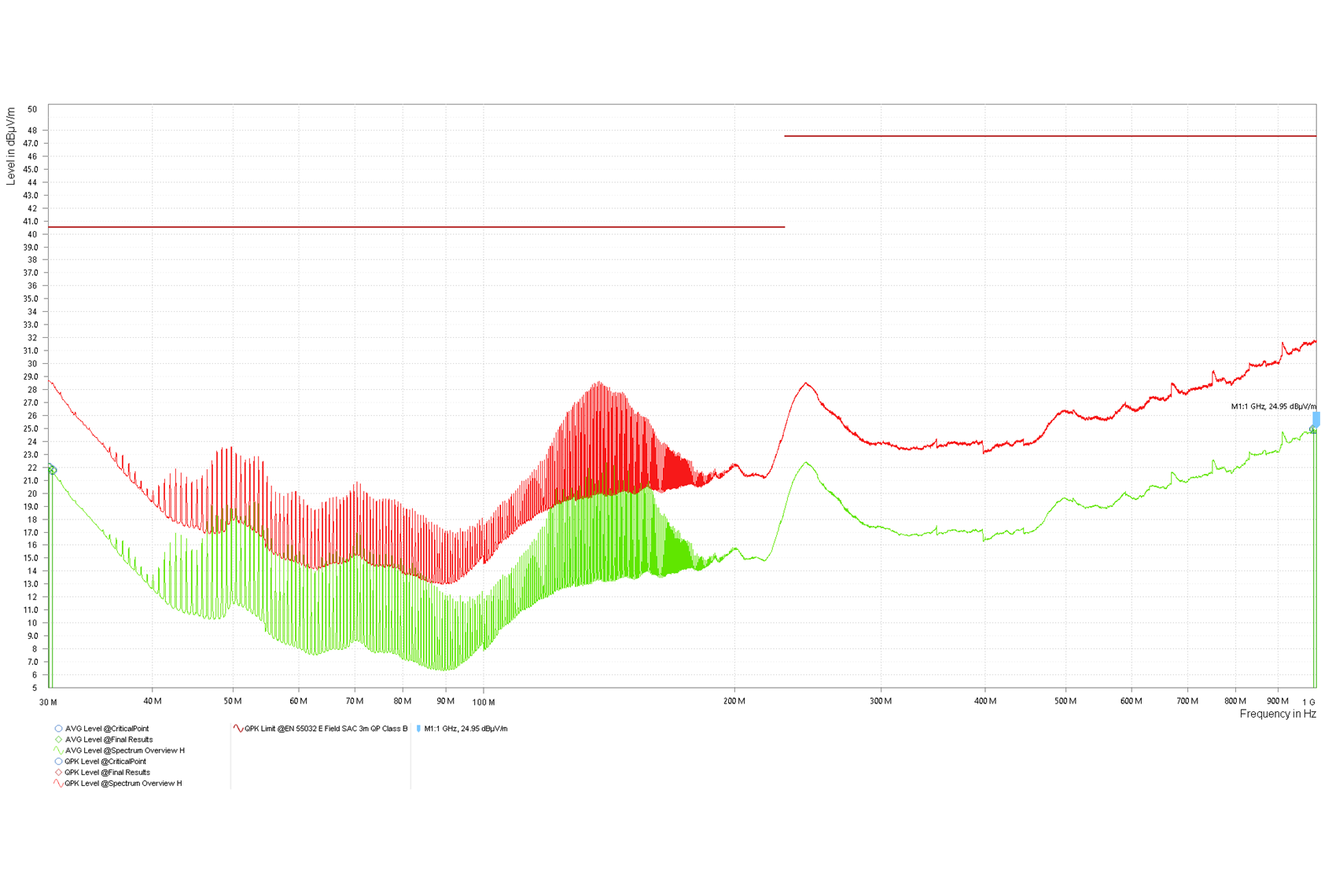The width and height of the screenshot is (1321, 896).
Task: Expand the AVG Level @CriticalPoint legend entry
Action: pos(106,729)
